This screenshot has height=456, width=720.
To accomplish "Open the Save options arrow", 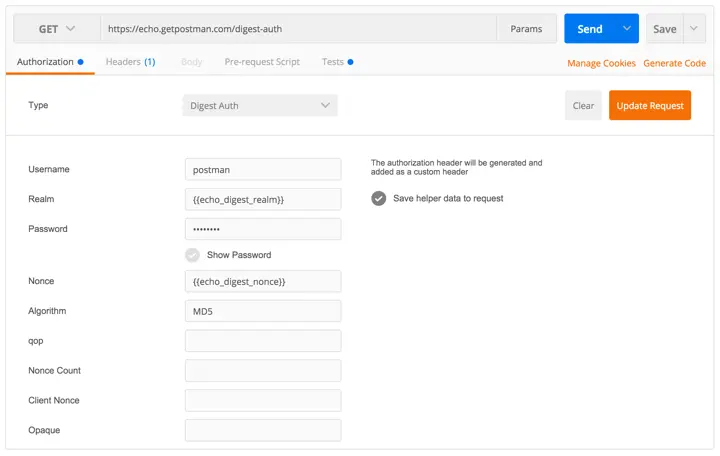I will tap(695, 29).
